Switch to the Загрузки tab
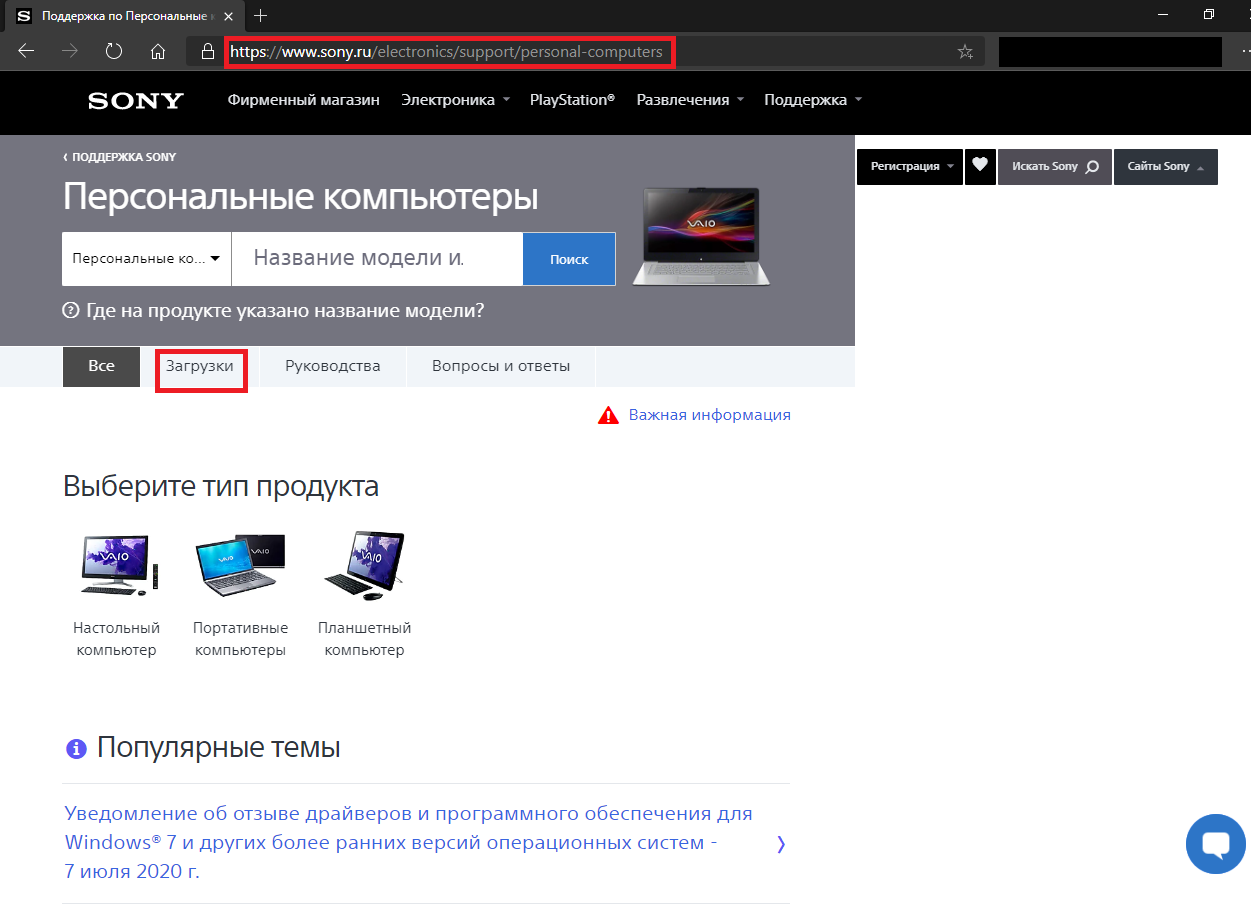The height and width of the screenshot is (917, 1251). tap(200, 366)
